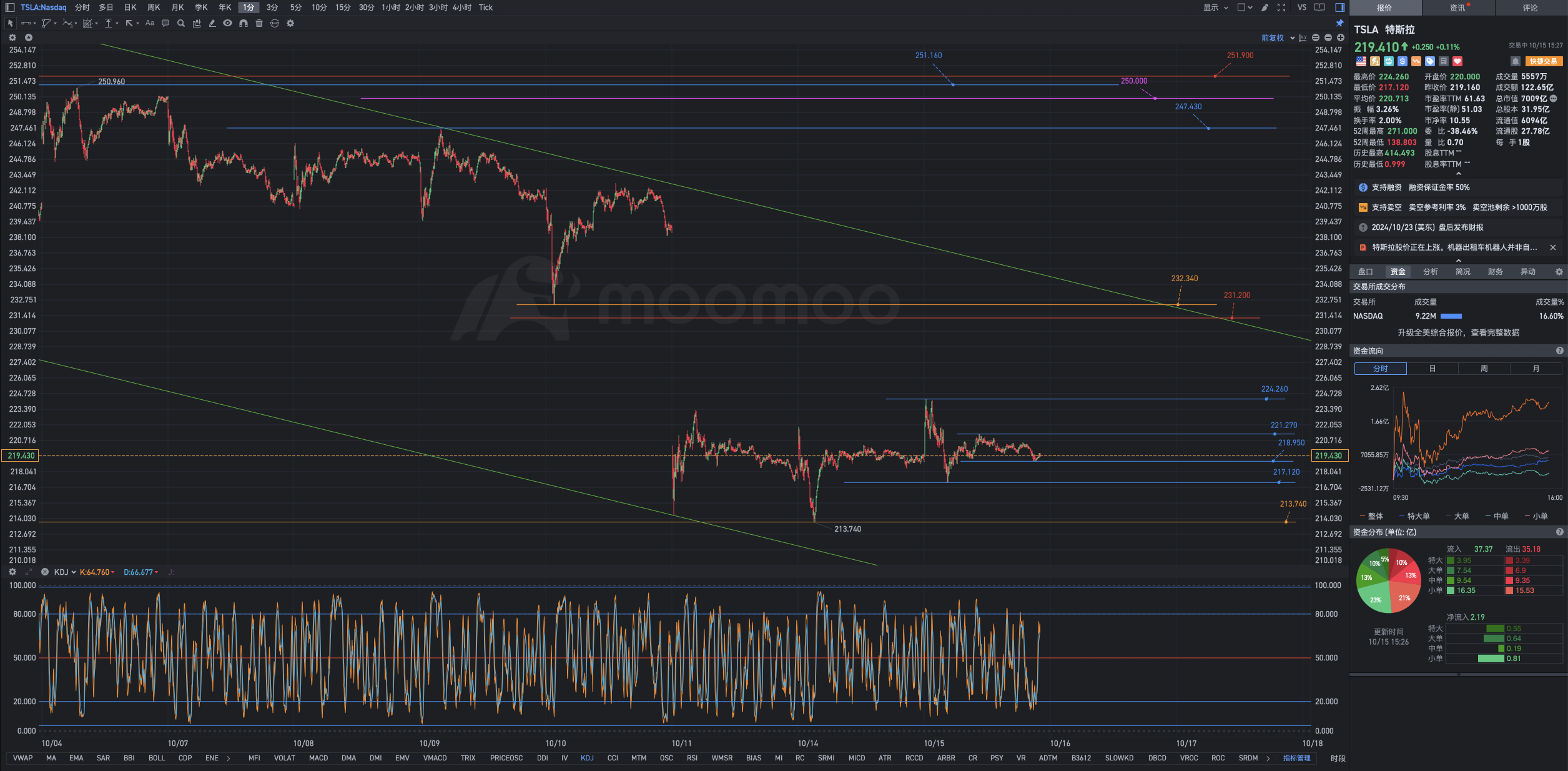Open the 评论 comments tab
Viewport: 1568px width, 771px height.
1530,7
